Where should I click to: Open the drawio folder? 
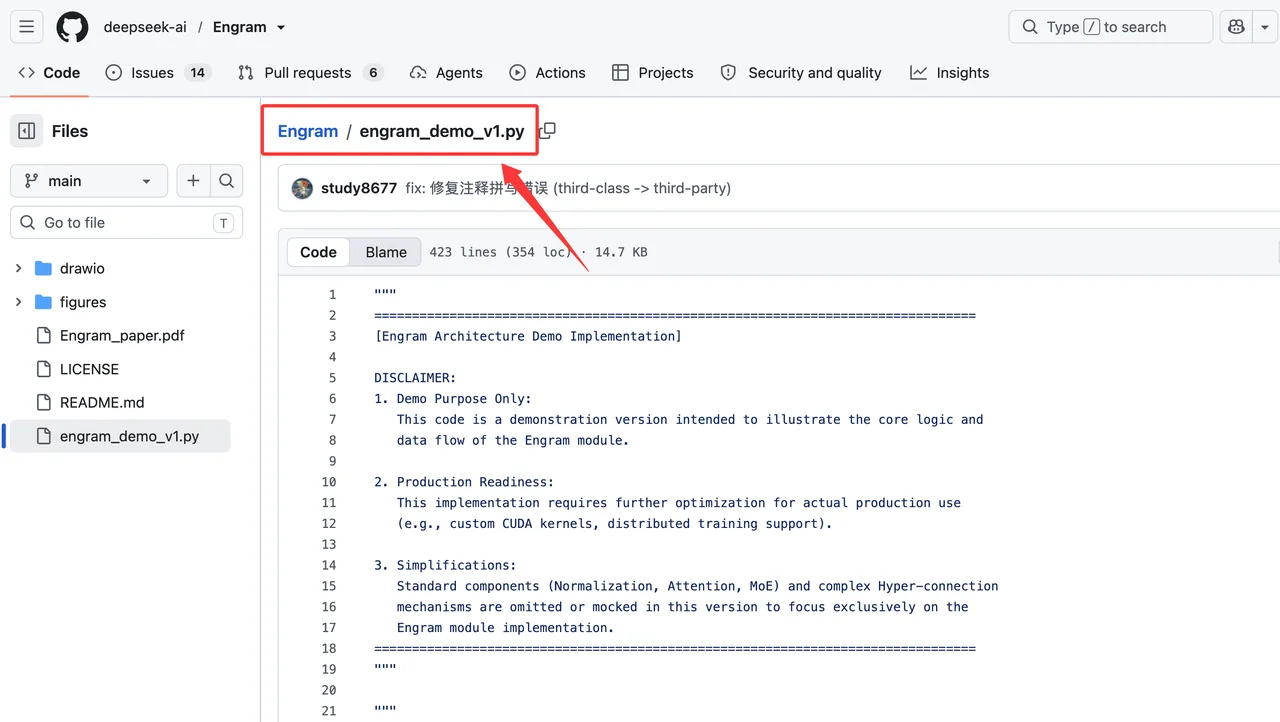click(x=82, y=268)
